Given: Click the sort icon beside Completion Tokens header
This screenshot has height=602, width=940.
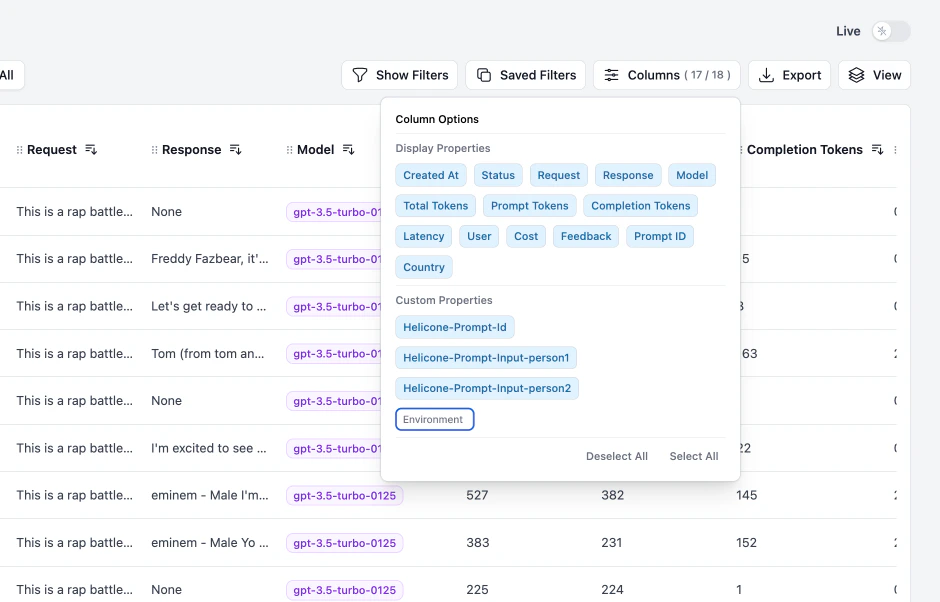Looking at the screenshot, I should [x=877, y=149].
